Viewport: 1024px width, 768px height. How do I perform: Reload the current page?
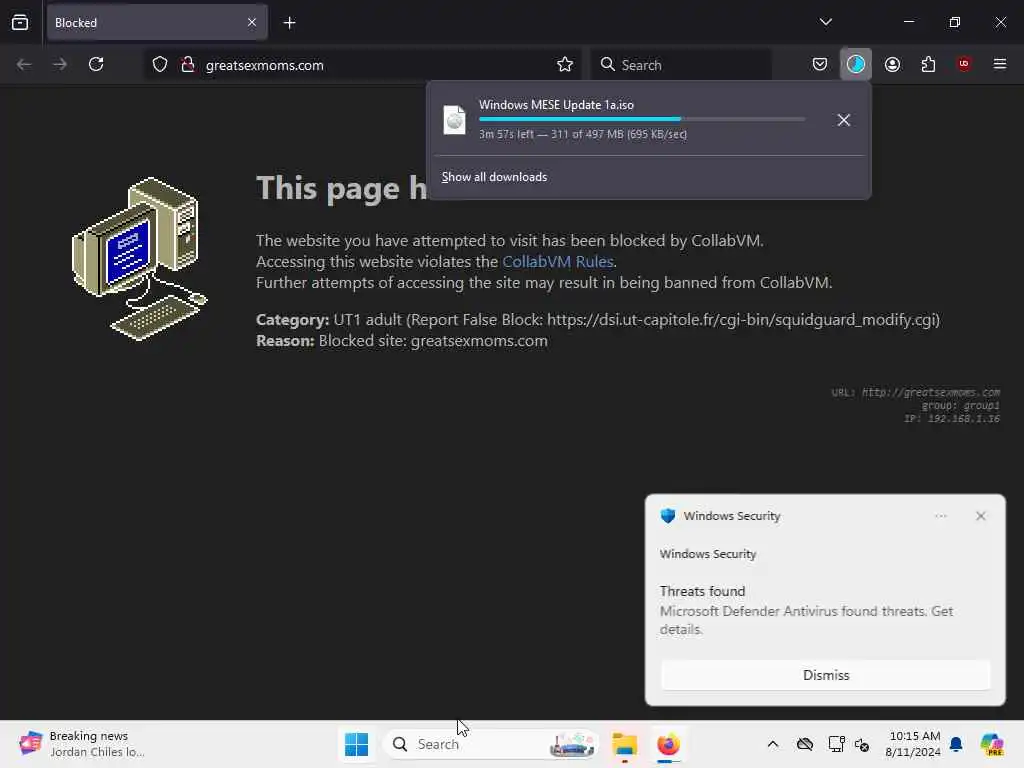[x=96, y=65]
